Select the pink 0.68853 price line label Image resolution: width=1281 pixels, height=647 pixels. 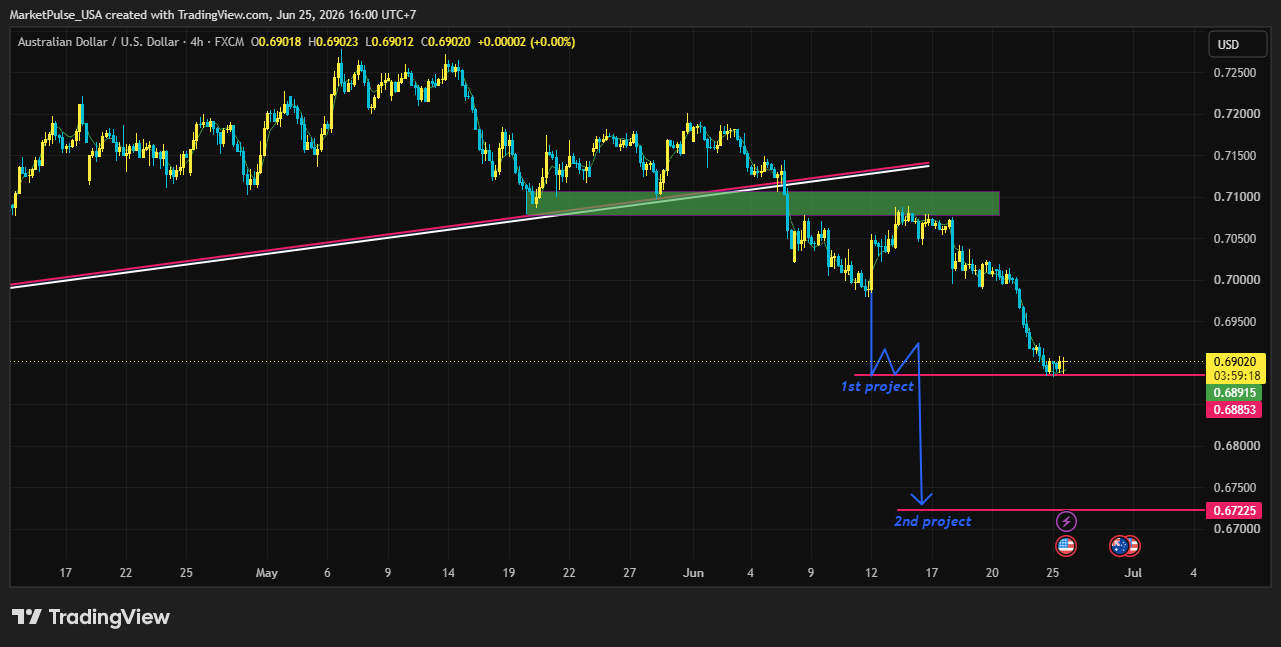pos(1235,410)
